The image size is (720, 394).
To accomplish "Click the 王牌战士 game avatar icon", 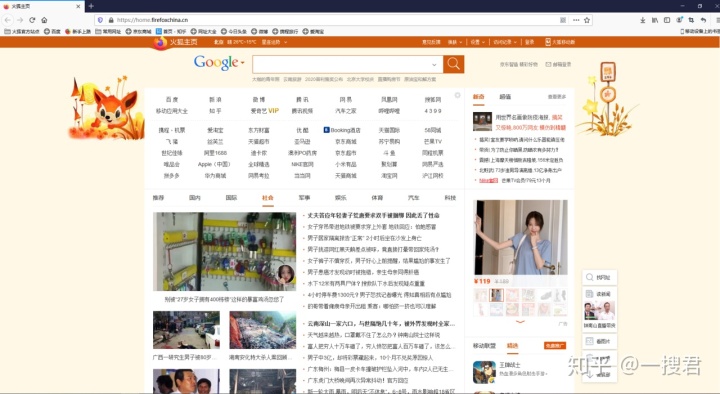I will (484, 371).
